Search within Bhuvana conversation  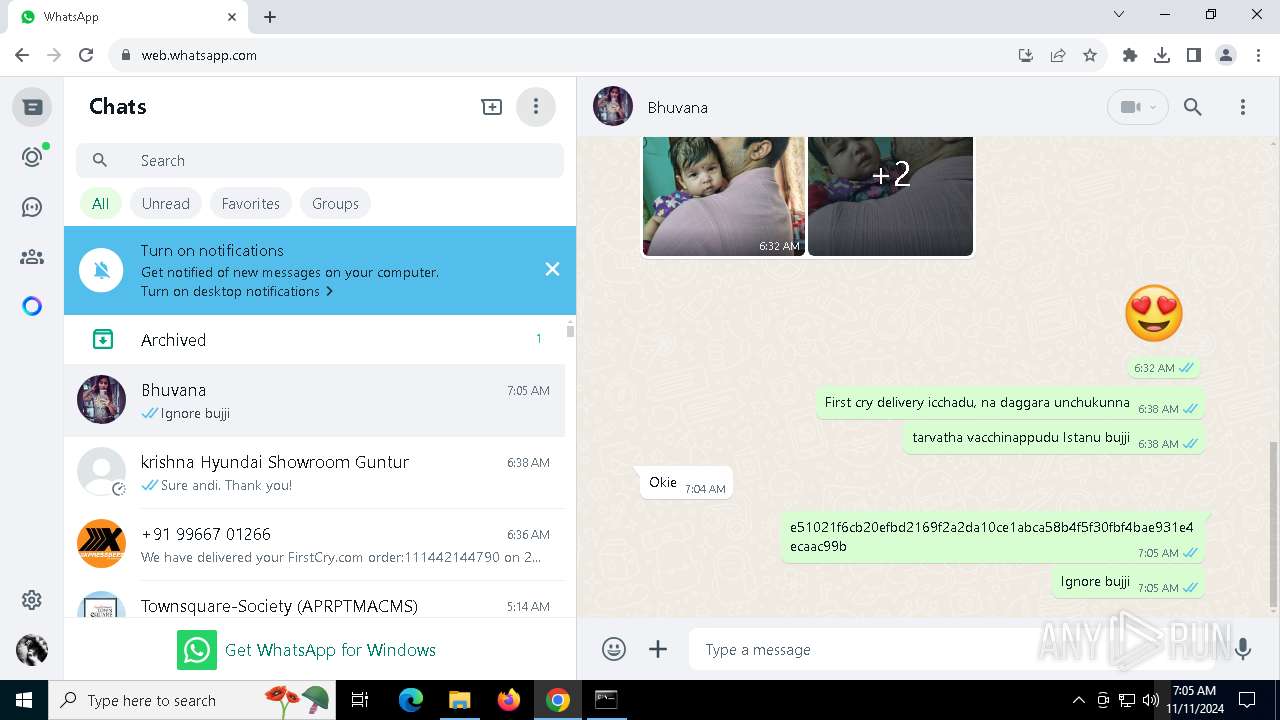1193,107
